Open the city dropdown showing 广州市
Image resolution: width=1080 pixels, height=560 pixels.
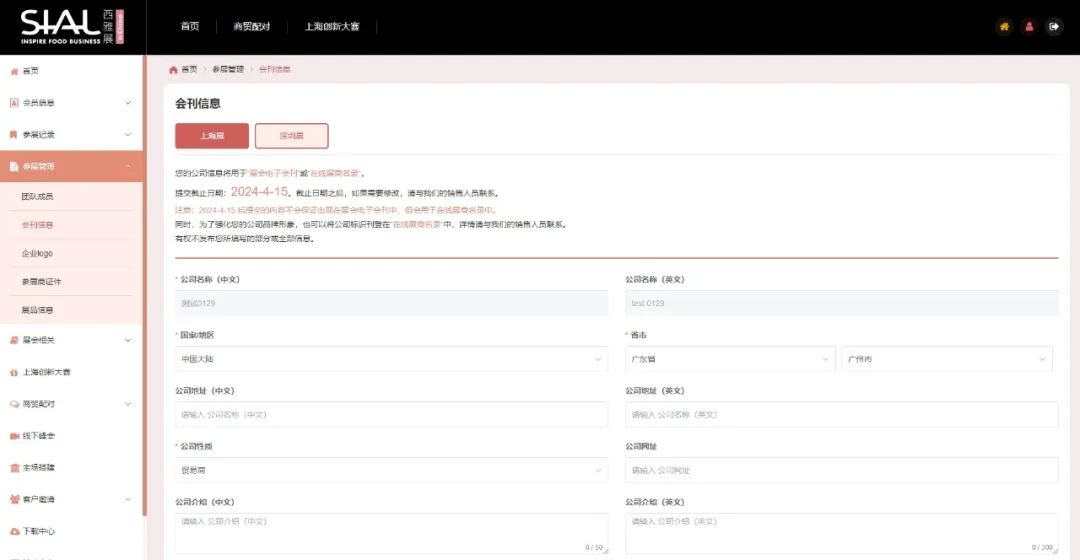946,359
